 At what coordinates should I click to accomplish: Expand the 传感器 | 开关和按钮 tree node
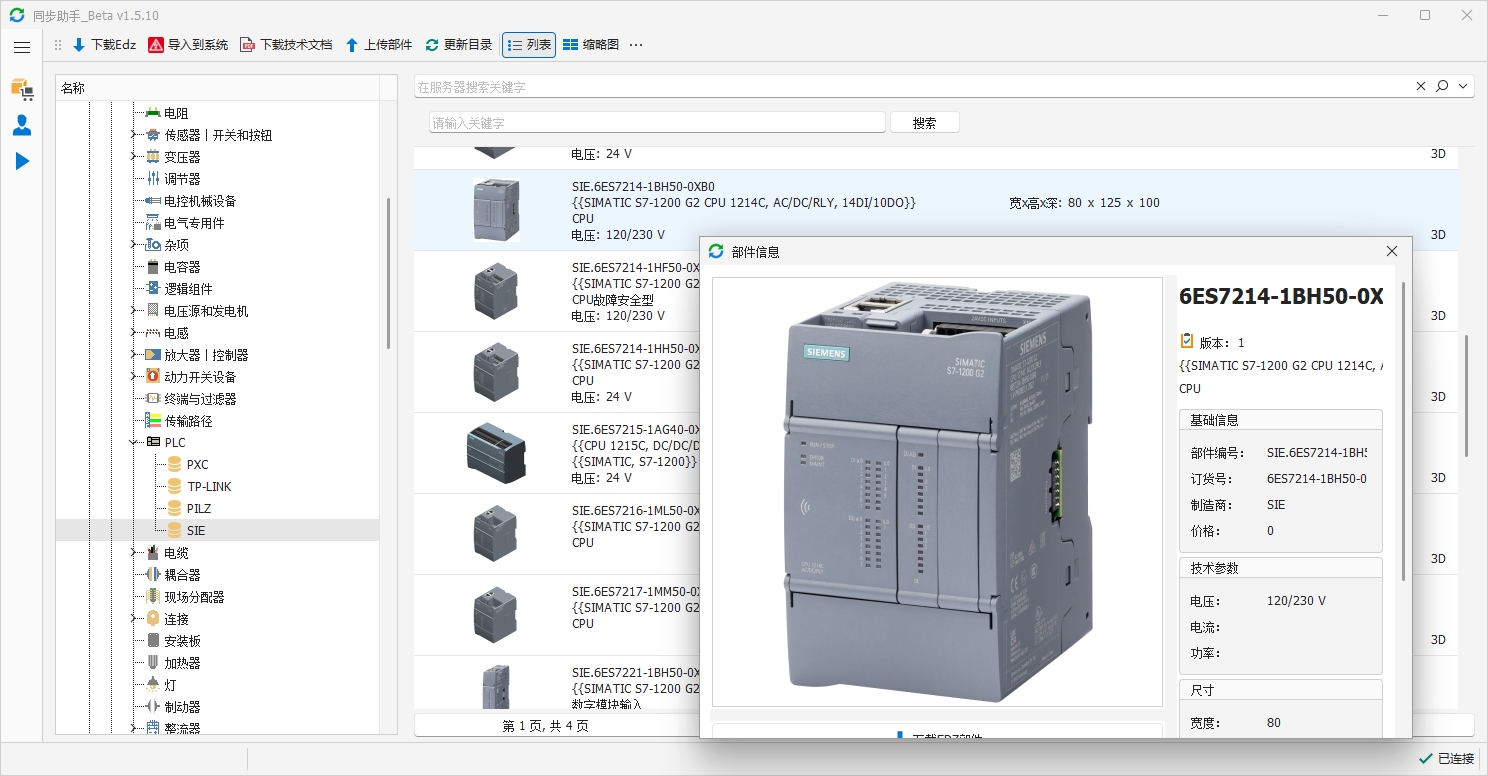[133, 135]
